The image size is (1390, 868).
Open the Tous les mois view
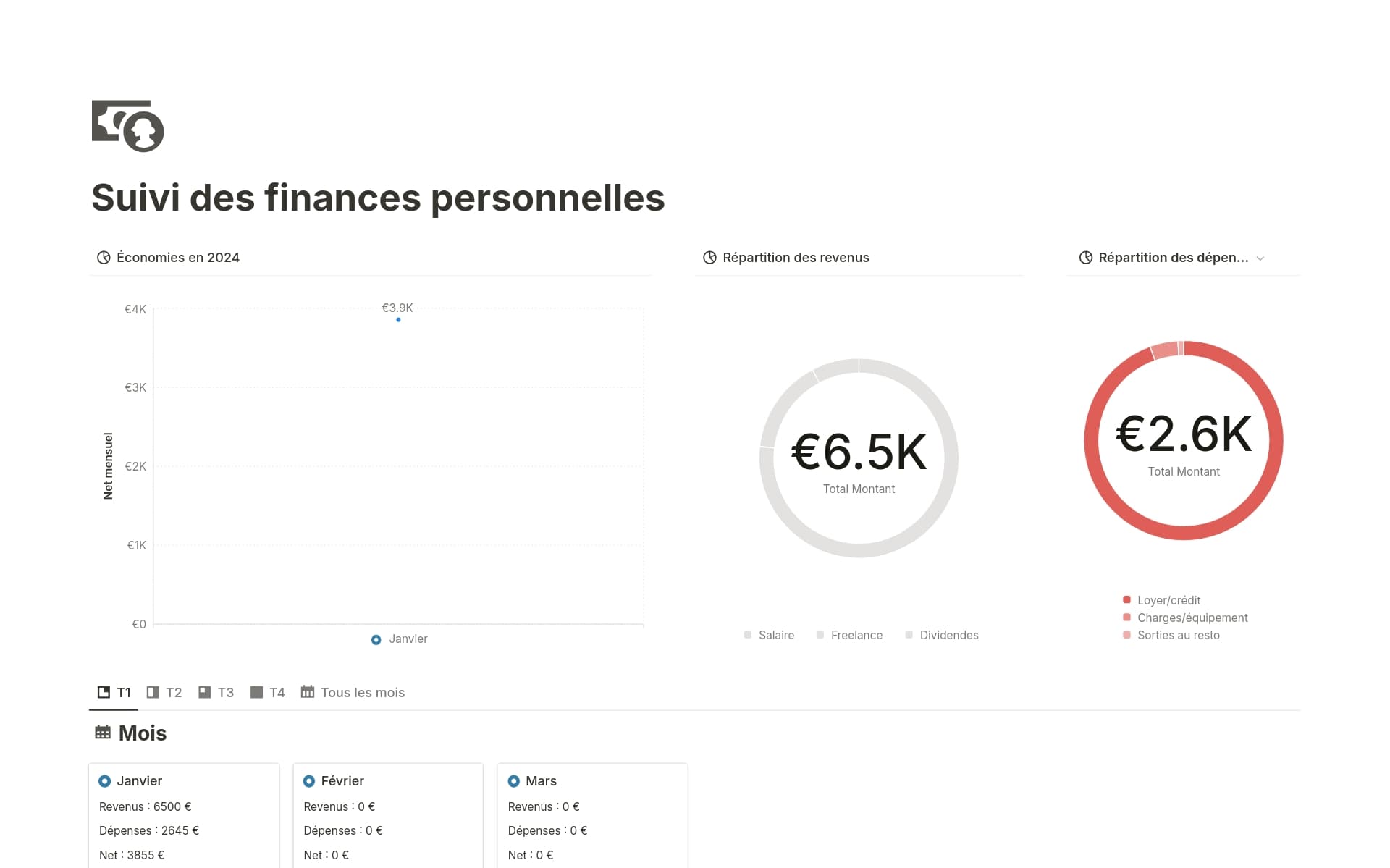pyautogui.click(x=362, y=692)
